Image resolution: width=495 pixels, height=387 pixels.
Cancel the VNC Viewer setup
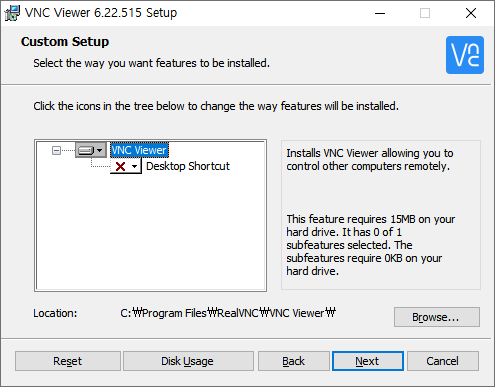click(x=443, y=361)
